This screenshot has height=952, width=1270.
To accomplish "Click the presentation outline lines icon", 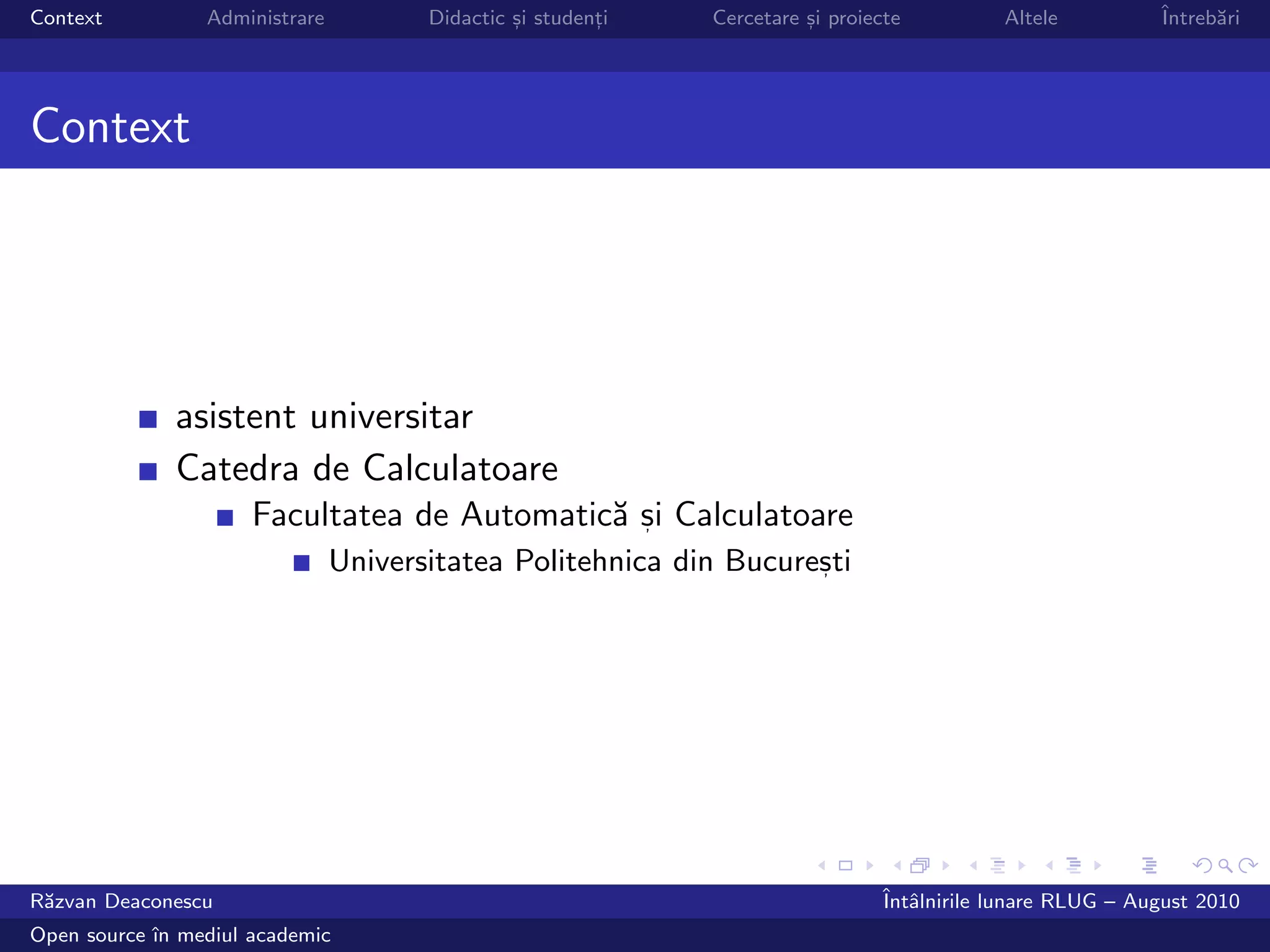I will pyautogui.click(x=1149, y=865).
